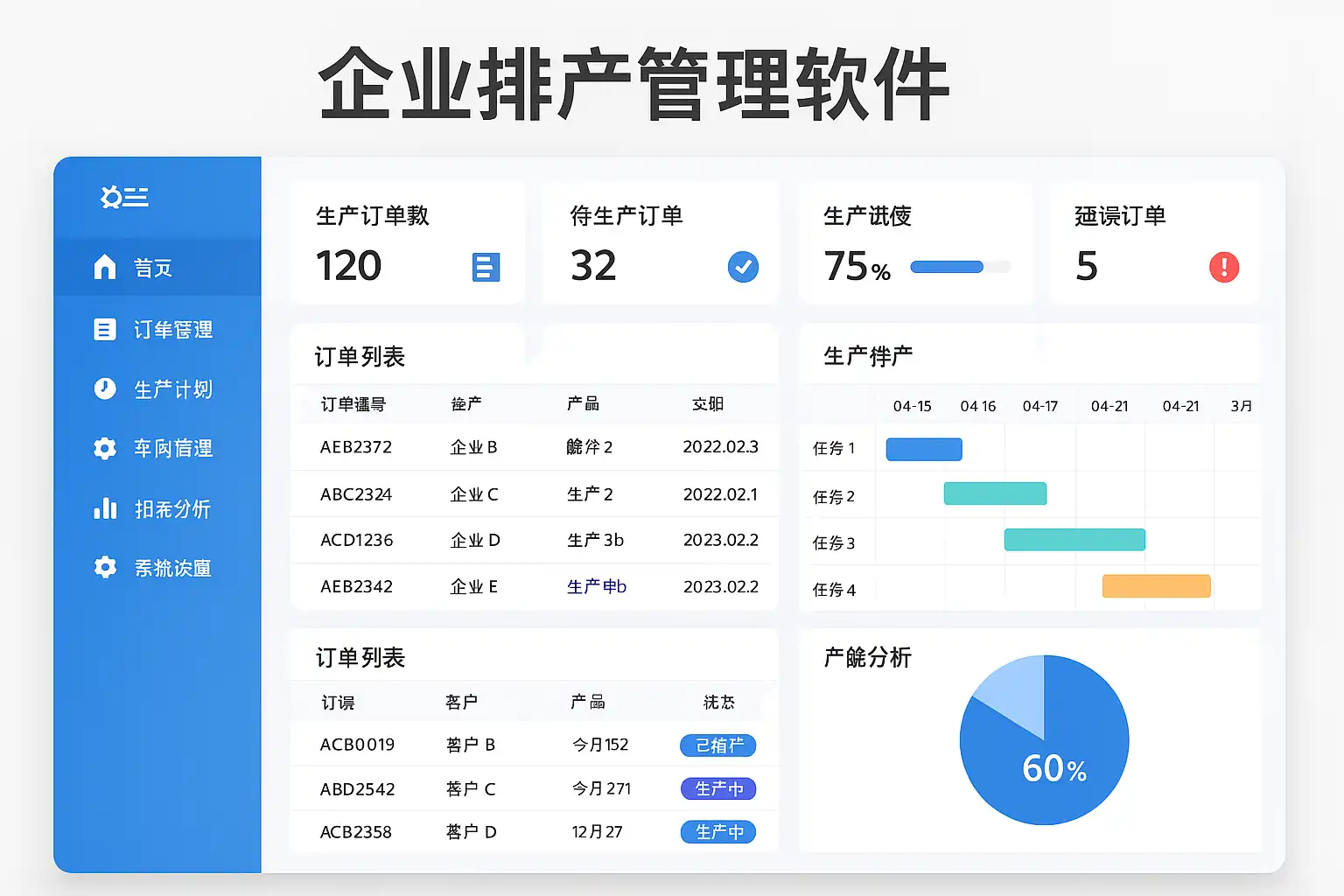The height and width of the screenshot is (896, 1344).
Task: Click the date 2022.02.3
Action: 720,447
